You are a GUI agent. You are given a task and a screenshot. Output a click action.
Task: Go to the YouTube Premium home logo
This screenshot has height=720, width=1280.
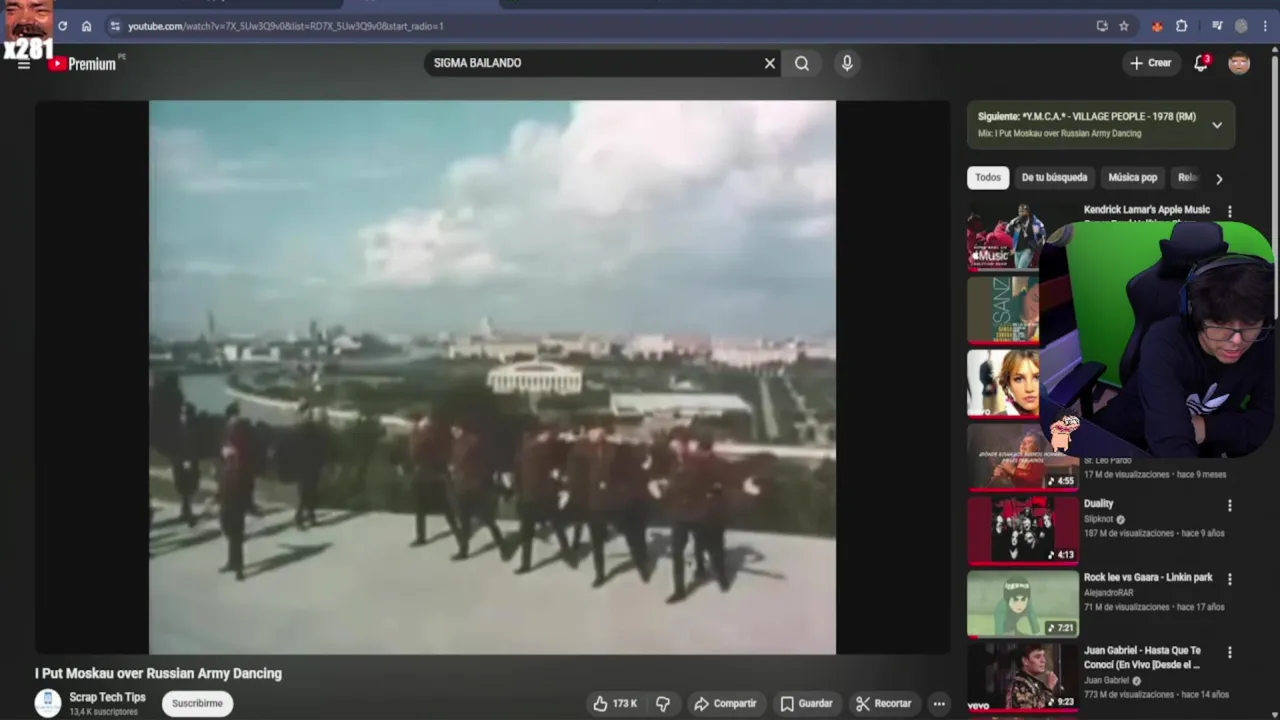pos(84,64)
